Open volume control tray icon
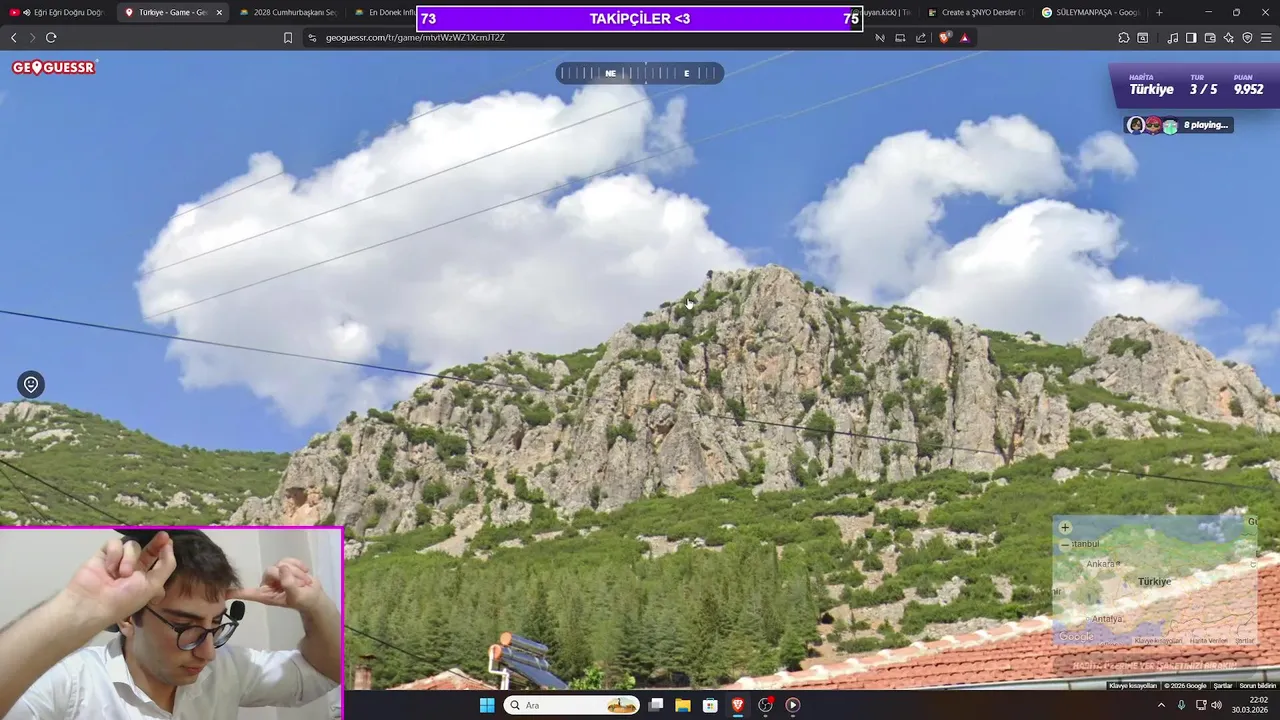 1216,705
